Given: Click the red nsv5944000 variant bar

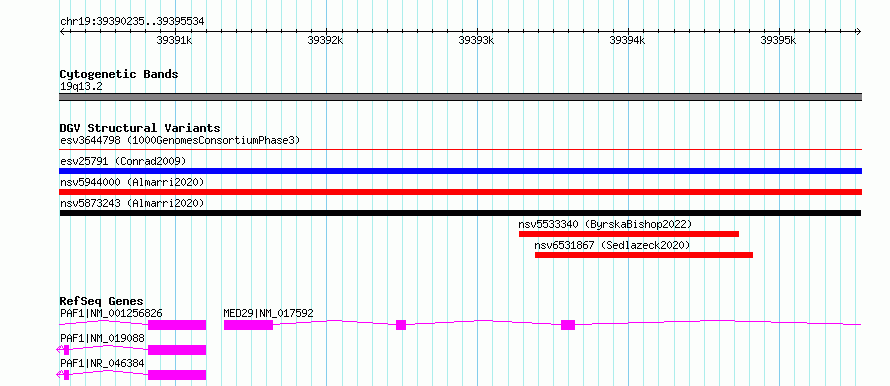Looking at the screenshot, I should pos(460,192).
